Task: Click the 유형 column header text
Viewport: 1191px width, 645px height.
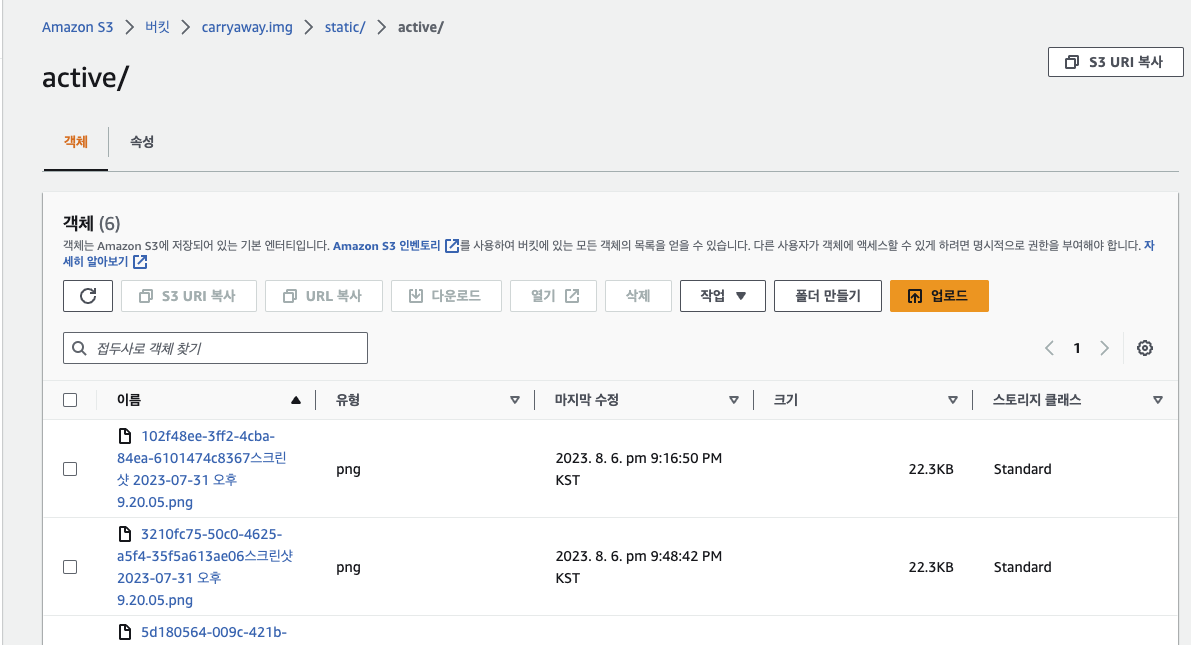Action: 348,400
